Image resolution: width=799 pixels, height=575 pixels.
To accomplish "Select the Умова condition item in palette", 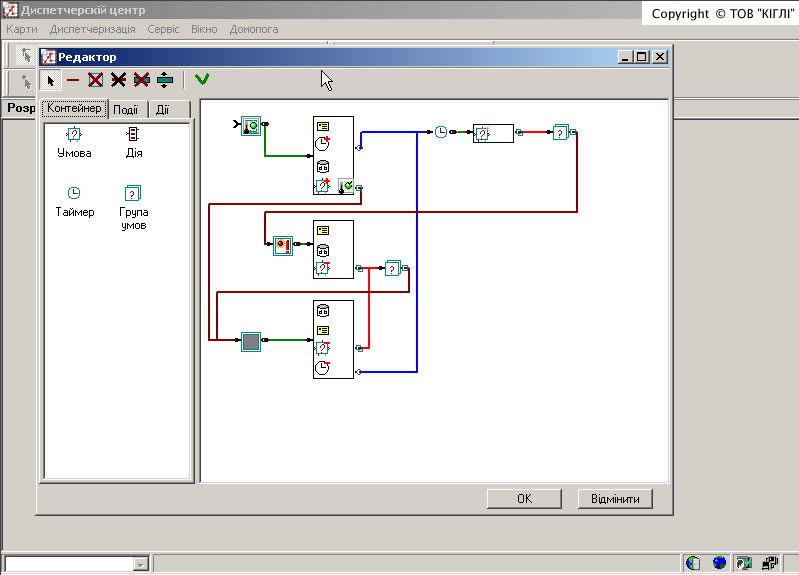I will 74,142.
